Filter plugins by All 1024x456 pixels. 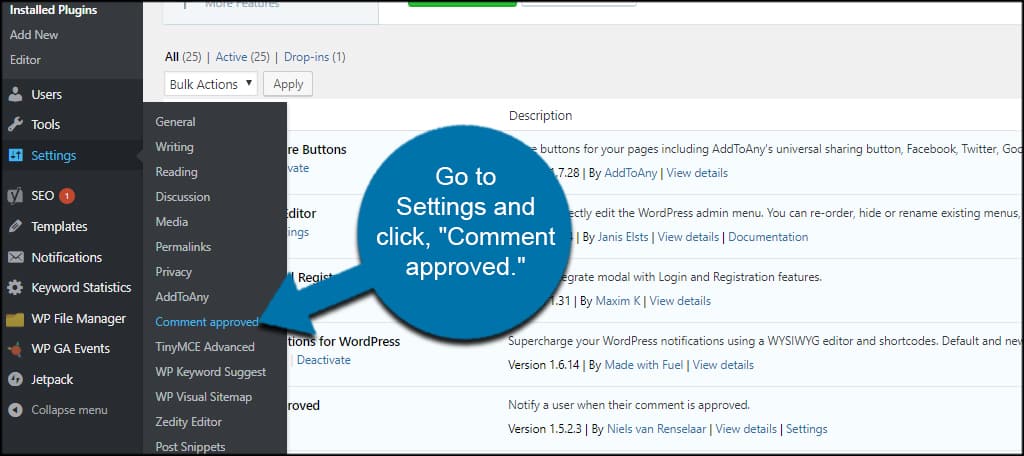pos(172,57)
